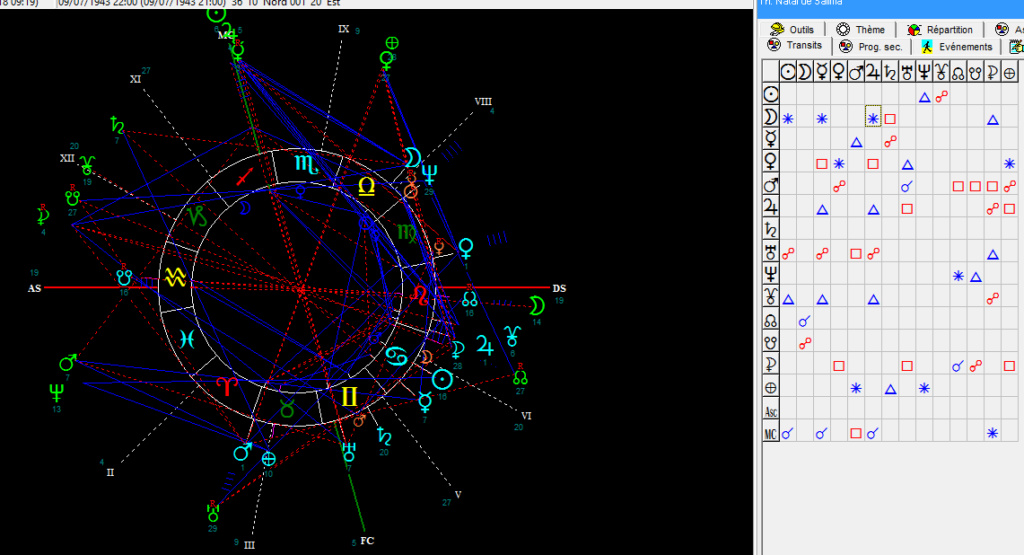Click the MC row Mars column square
Viewport: 1024px width, 555px height.
click(x=856, y=433)
